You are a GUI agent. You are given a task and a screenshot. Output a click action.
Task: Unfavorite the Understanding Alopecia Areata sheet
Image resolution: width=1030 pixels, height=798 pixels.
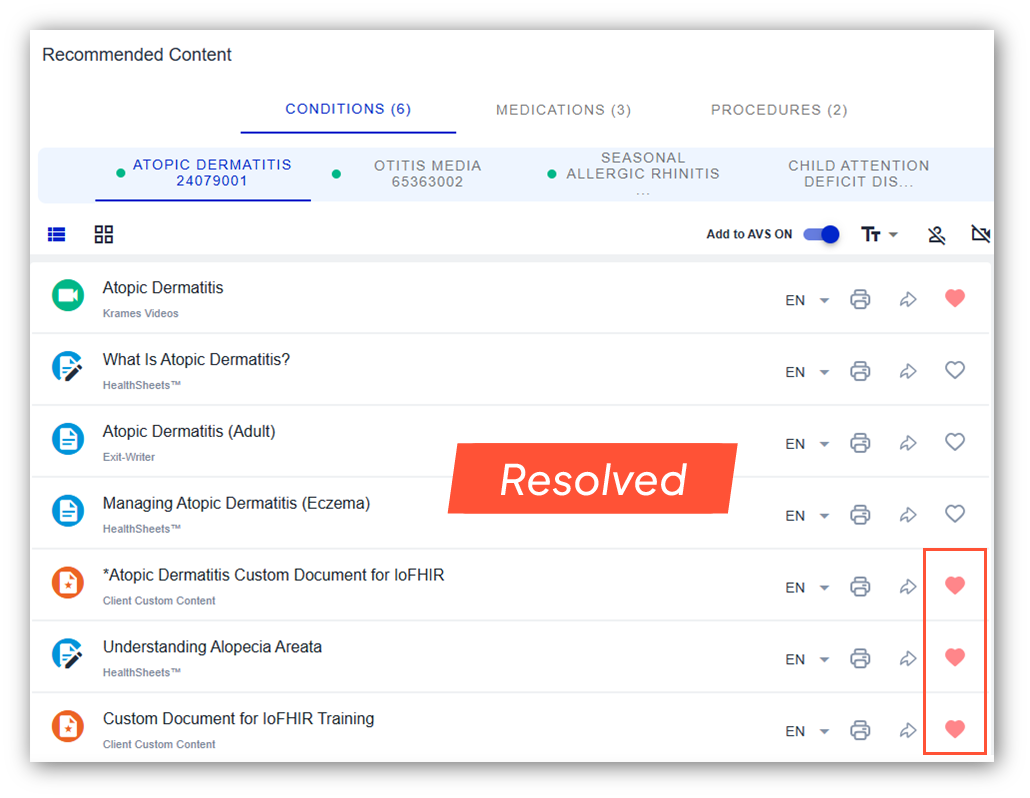(955, 657)
